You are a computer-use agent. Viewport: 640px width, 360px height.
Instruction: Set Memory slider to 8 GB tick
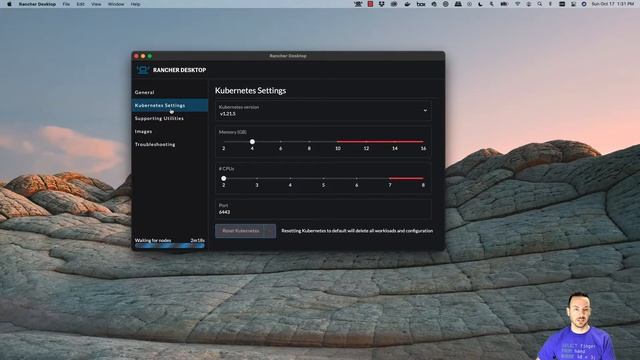click(309, 142)
